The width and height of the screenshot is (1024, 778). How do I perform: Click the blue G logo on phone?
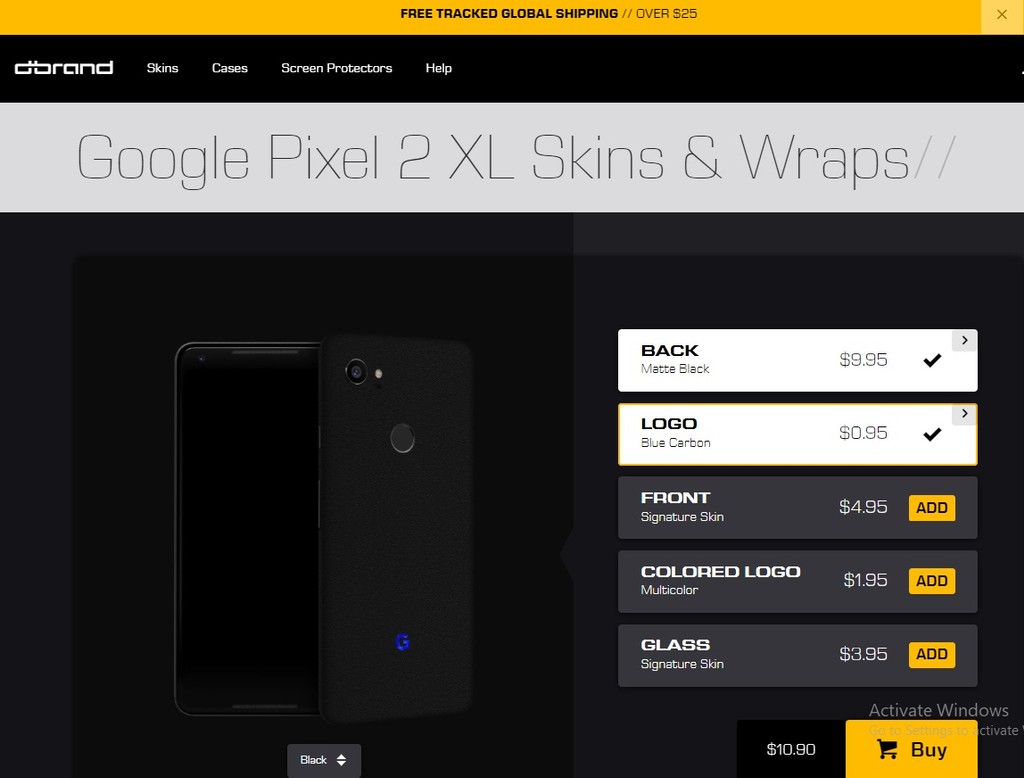(402, 642)
